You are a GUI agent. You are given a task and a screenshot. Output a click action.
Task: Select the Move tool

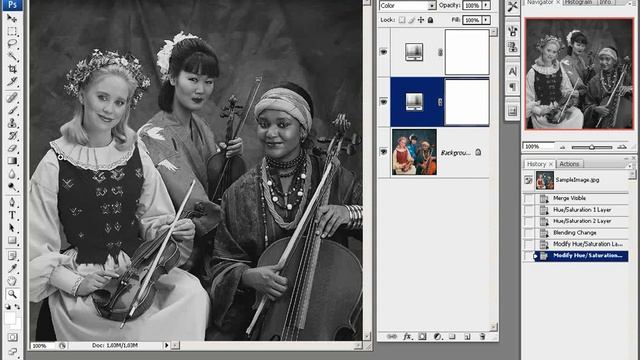12,18
